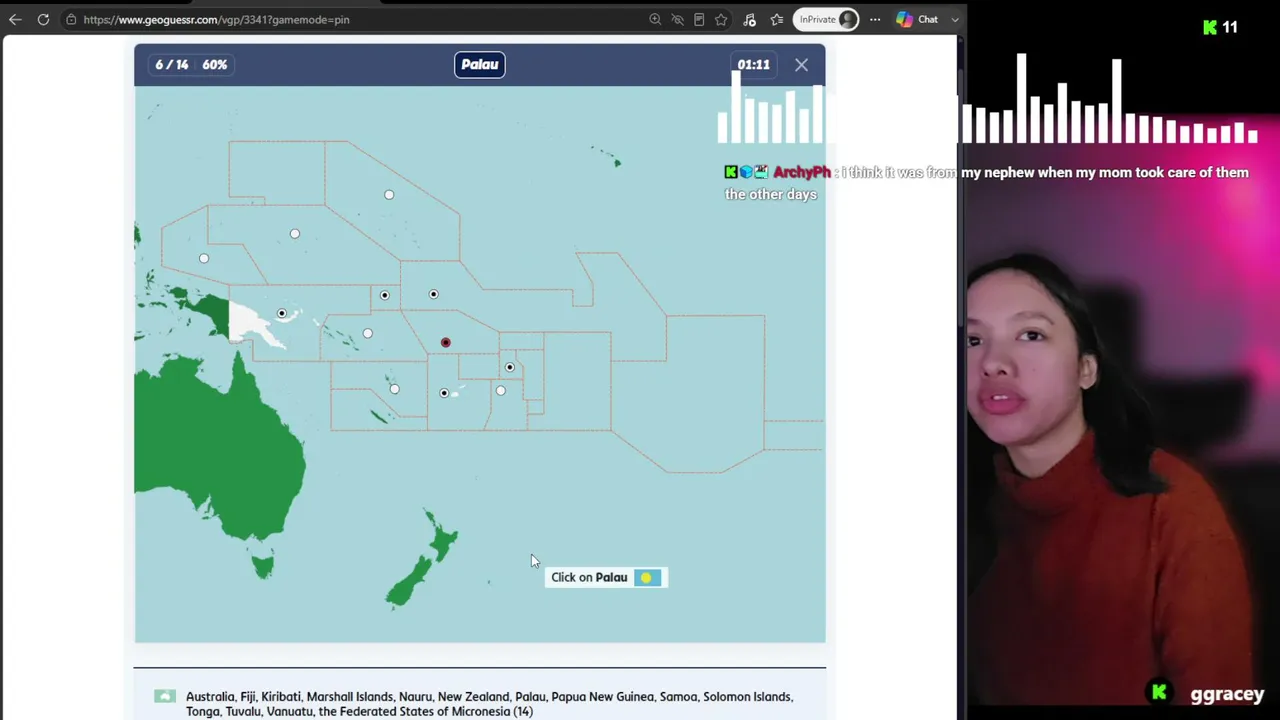Click the music note toolbar icon
The height and width of the screenshot is (720, 1280).
(750, 19)
